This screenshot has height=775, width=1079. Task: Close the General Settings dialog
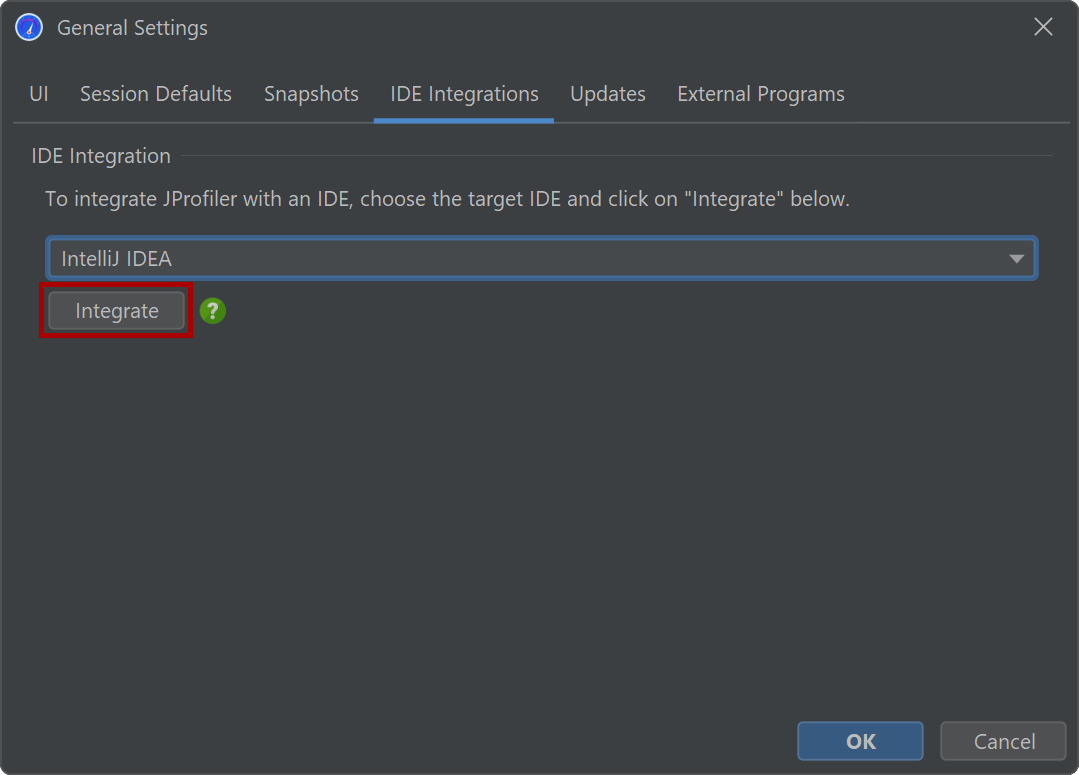coord(1043,28)
